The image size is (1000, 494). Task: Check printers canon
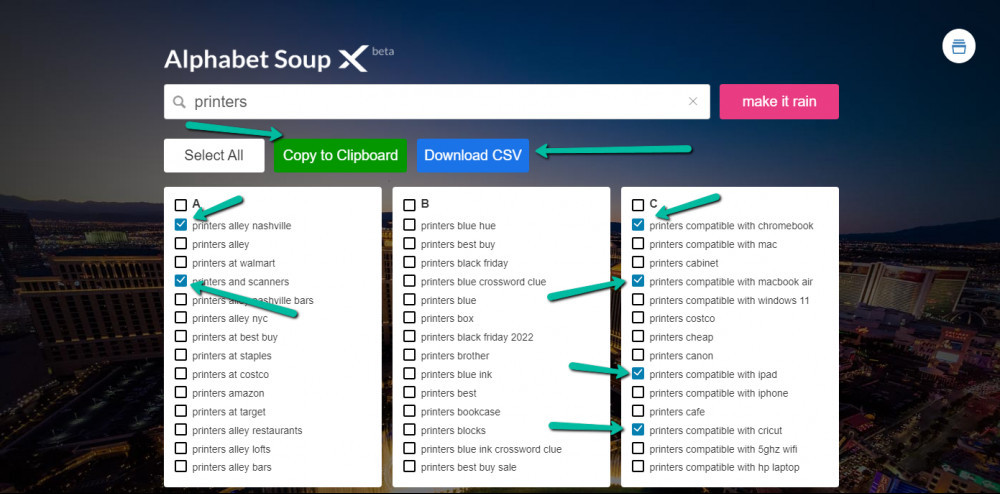click(x=638, y=355)
